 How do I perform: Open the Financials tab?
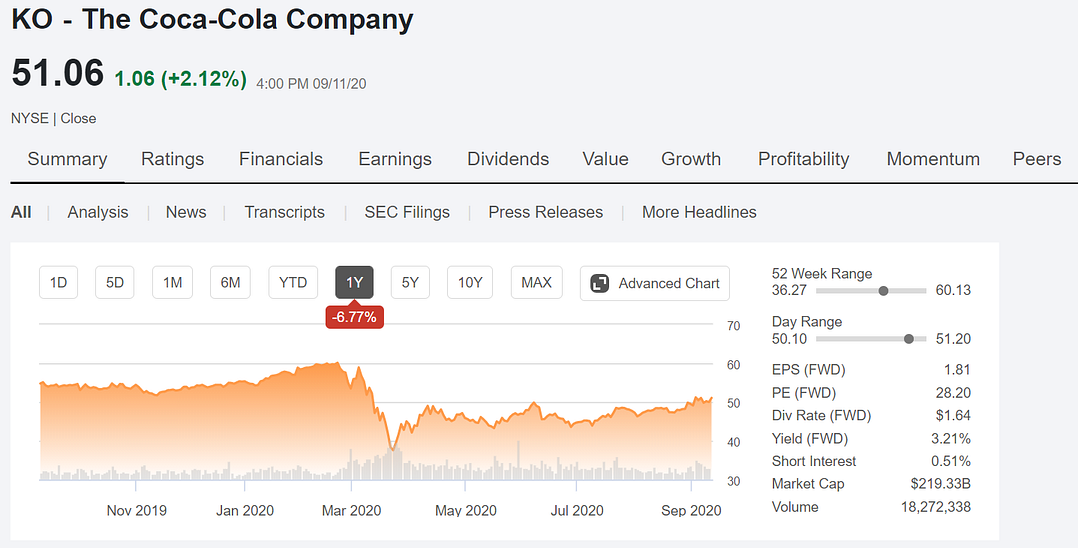pyautogui.click(x=280, y=160)
